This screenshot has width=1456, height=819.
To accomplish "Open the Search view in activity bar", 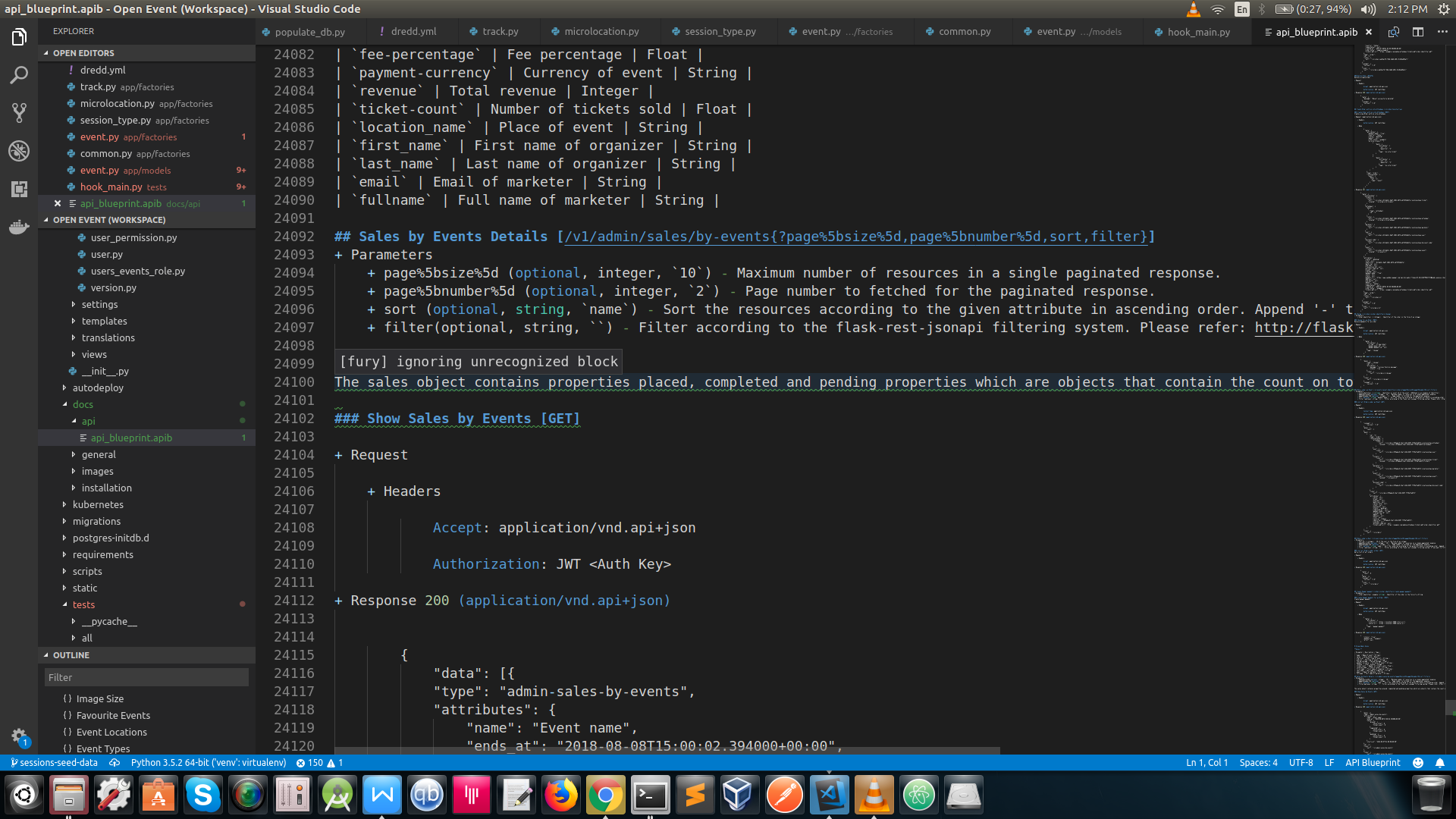I will pos(19,75).
